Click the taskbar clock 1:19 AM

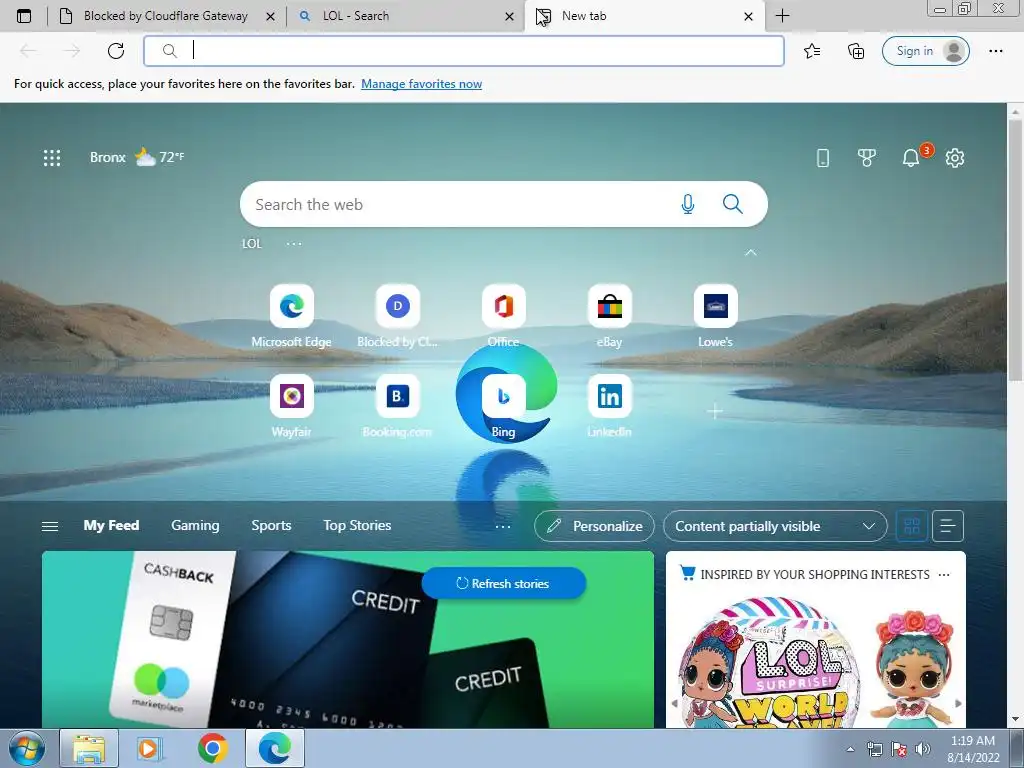(x=973, y=748)
